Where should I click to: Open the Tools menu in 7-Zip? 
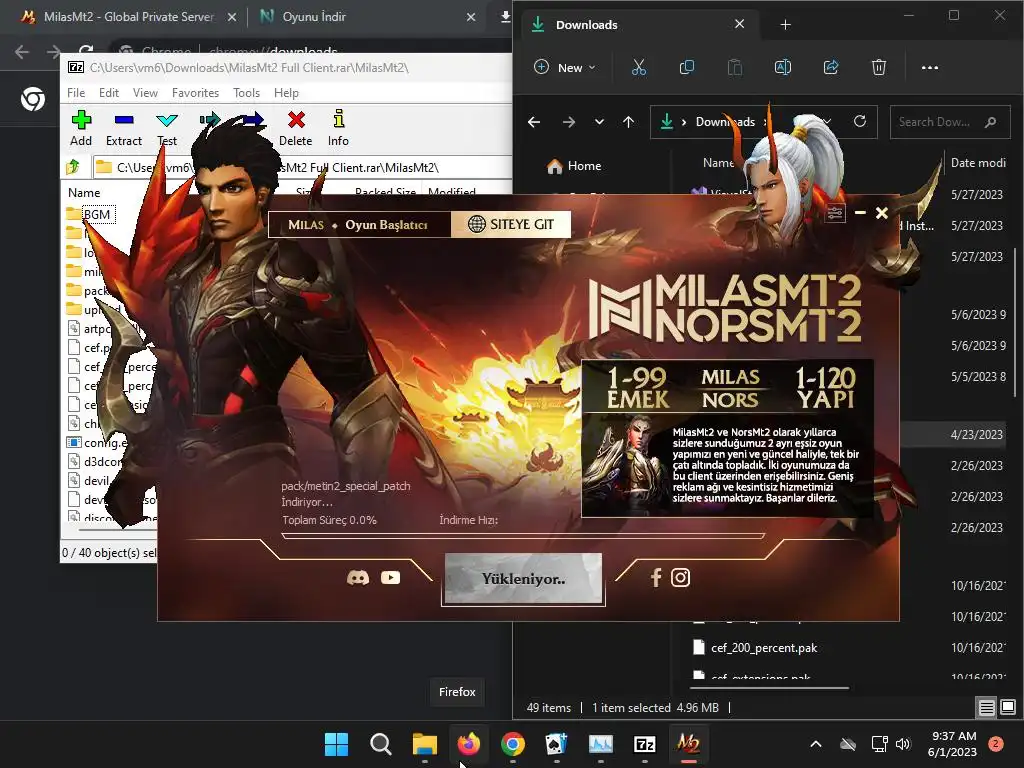click(x=246, y=93)
